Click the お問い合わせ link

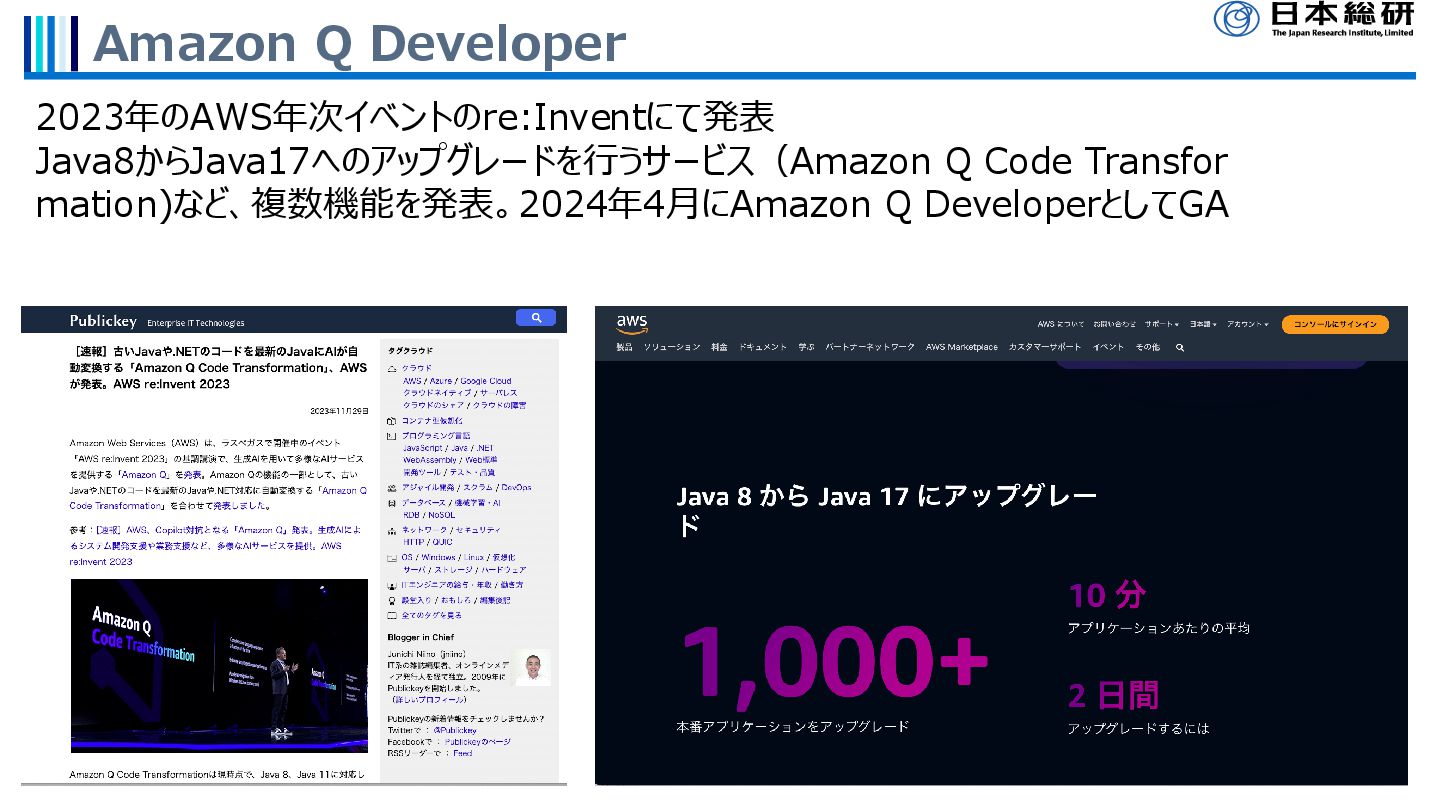(1114, 324)
